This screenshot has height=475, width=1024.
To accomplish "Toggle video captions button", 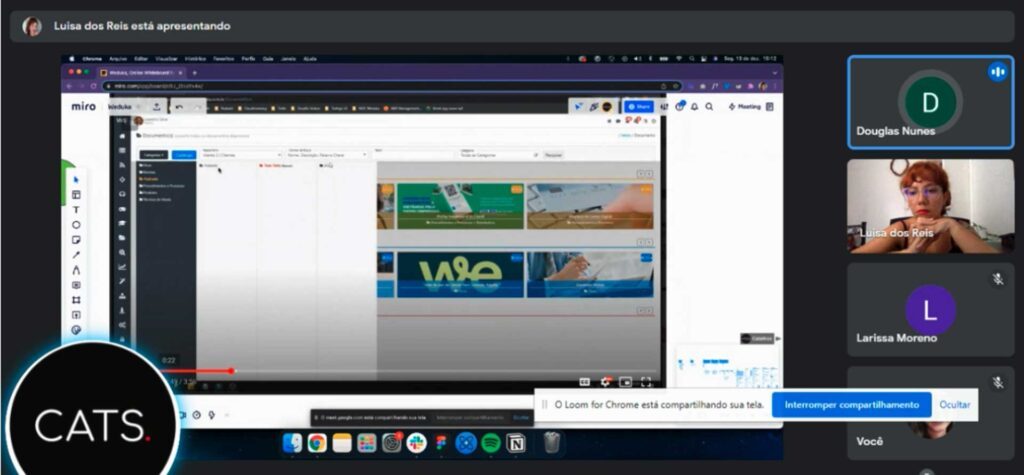I will 585,381.
